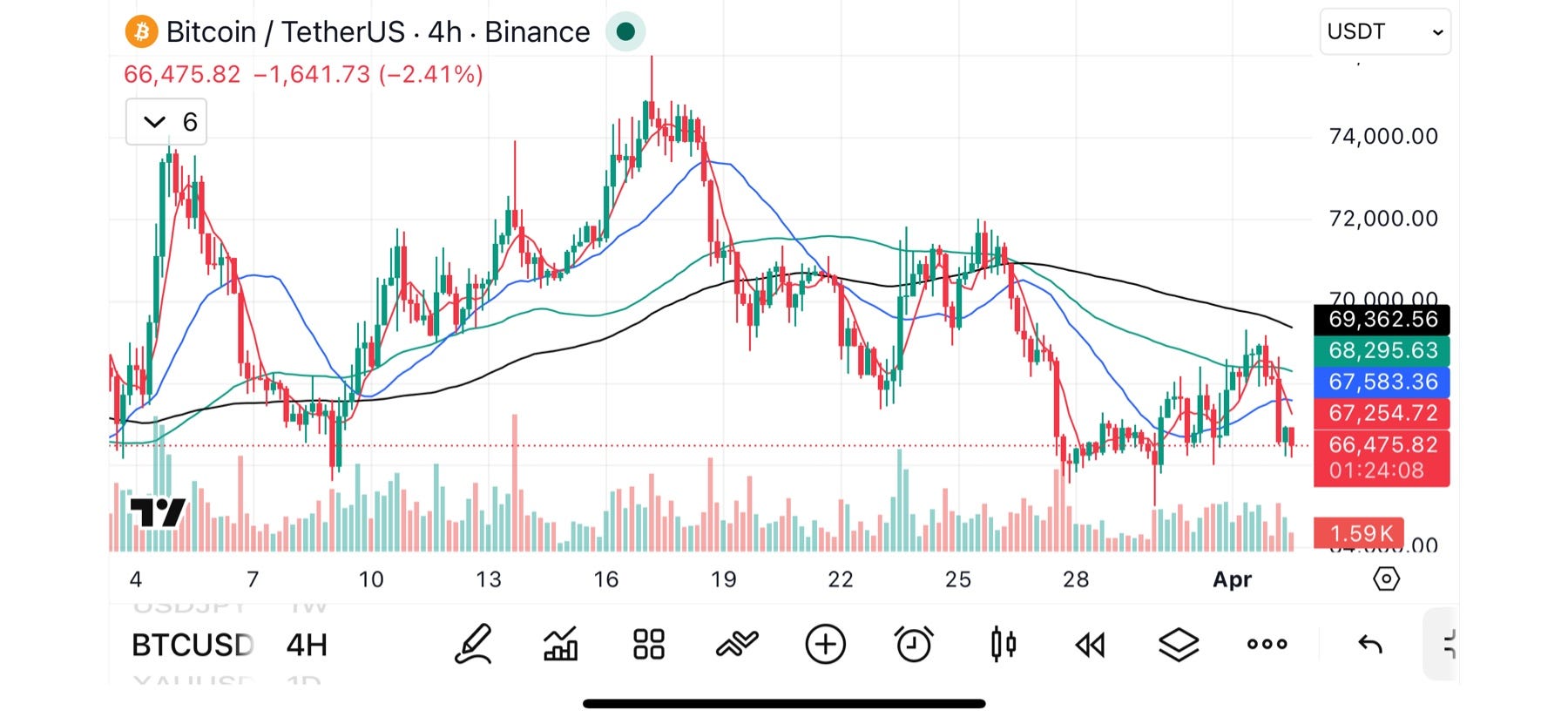
Task: Tap the ideas squiggle icon
Action: (736, 645)
